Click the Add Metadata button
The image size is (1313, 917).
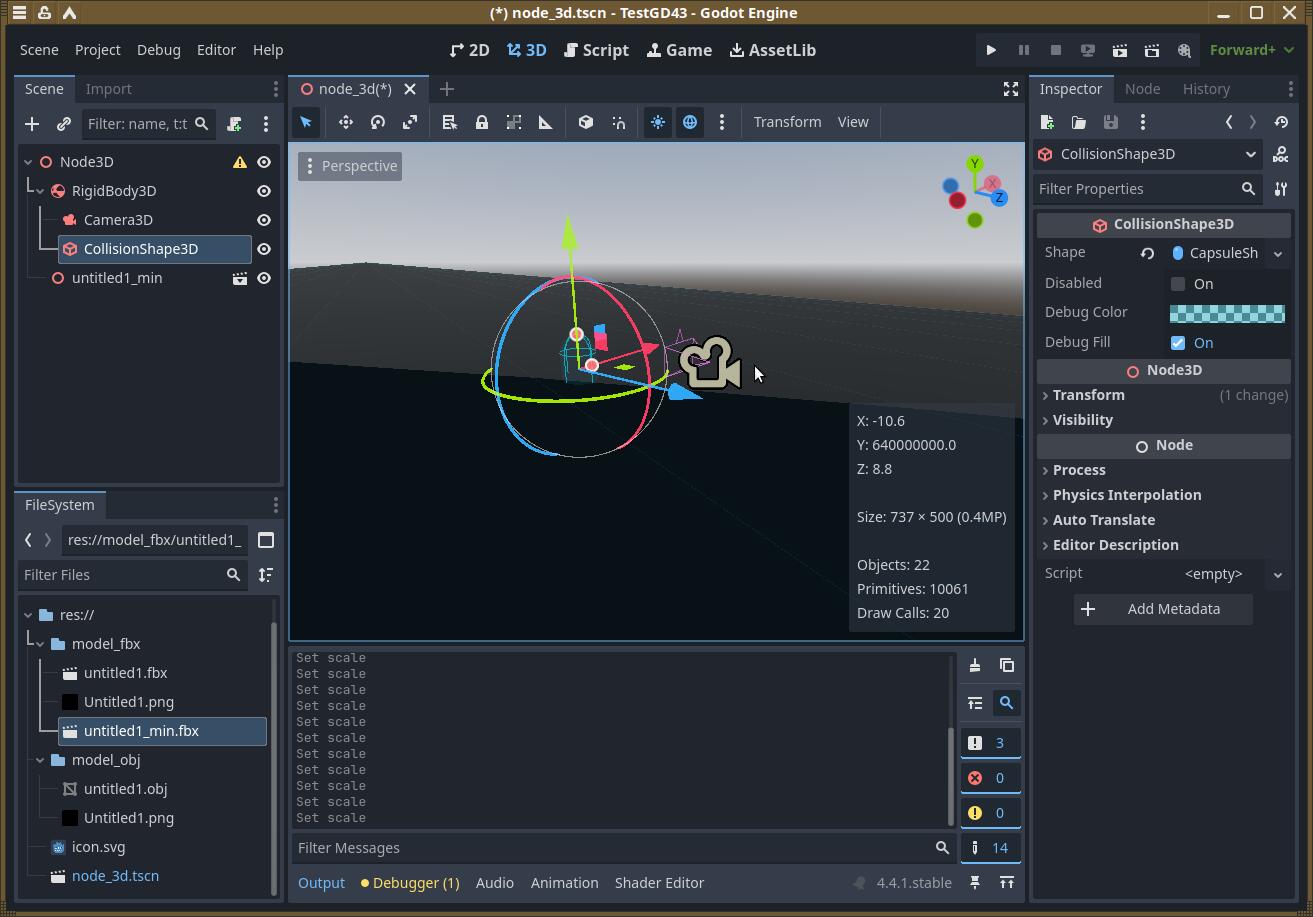(1163, 609)
